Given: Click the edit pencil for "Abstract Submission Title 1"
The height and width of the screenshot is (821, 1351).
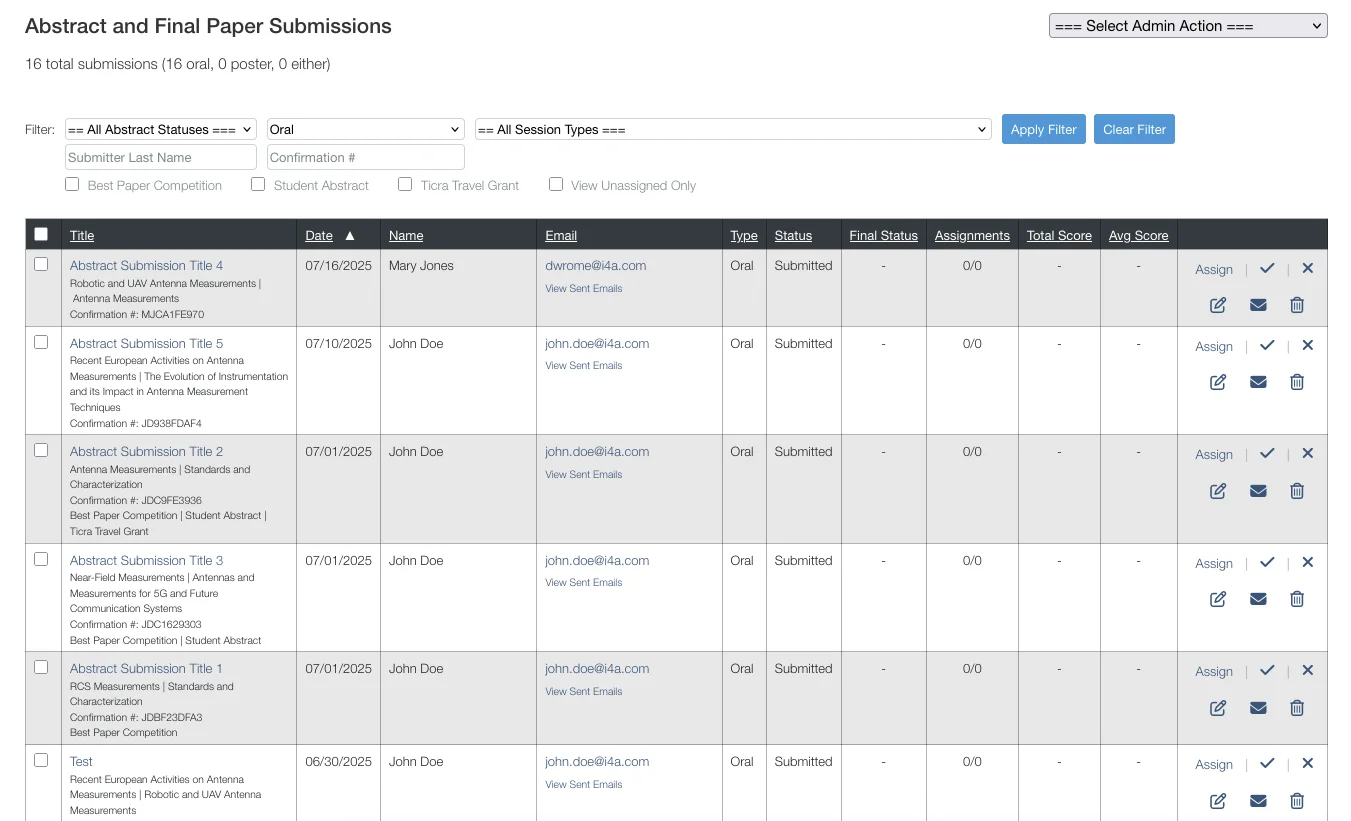Looking at the screenshot, I should [x=1217, y=708].
